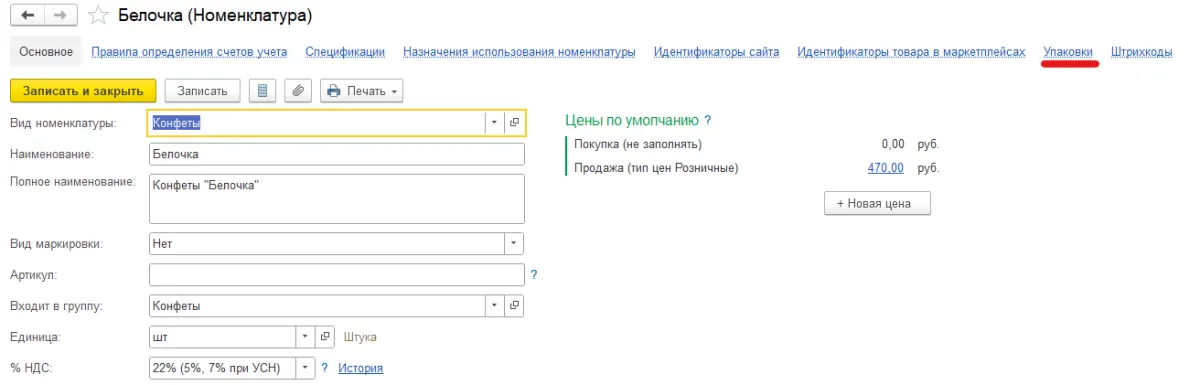Click the Полное наименование text area
Image resolution: width=1200 pixels, height=385 pixels.
(x=336, y=199)
